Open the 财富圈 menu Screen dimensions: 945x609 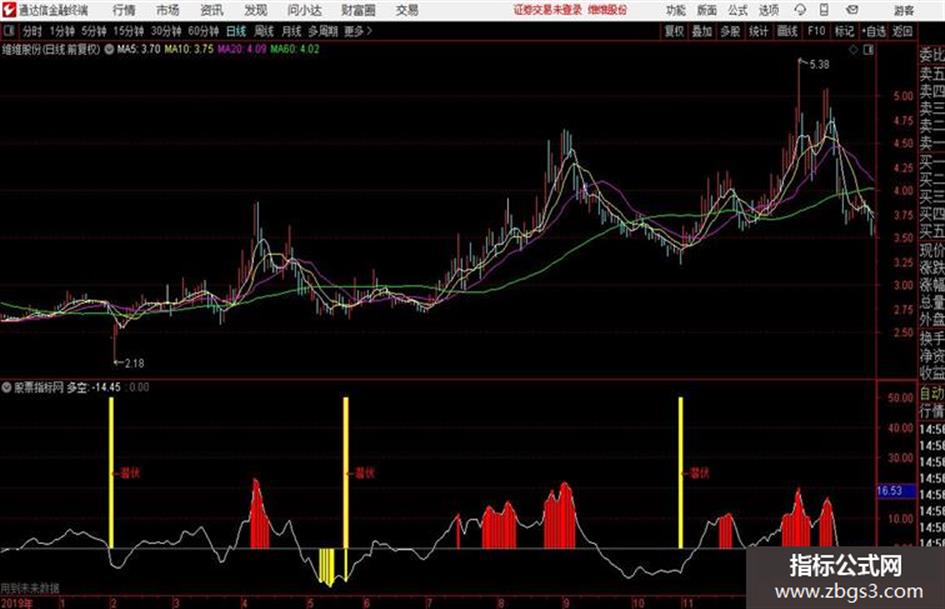pos(358,10)
